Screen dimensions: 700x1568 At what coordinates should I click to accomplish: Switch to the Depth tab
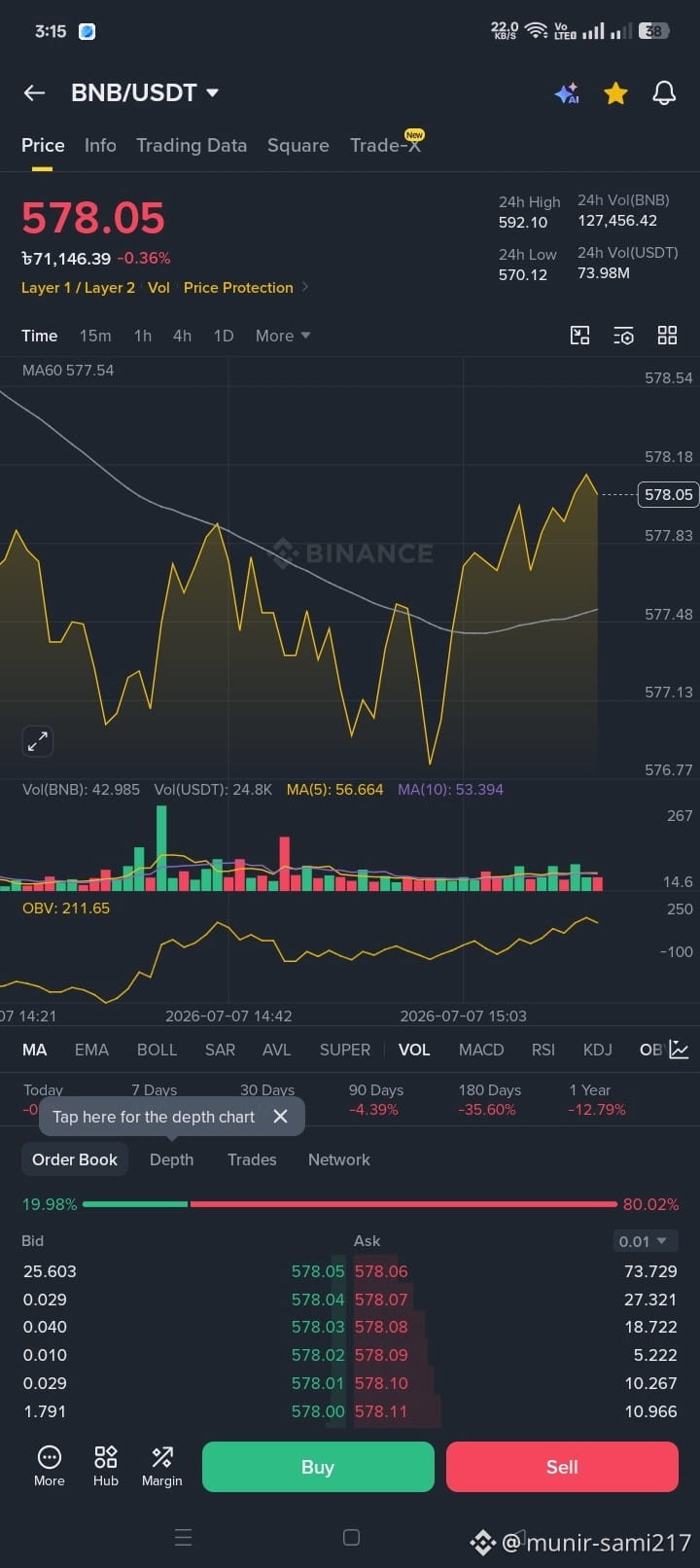pyautogui.click(x=171, y=1159)
